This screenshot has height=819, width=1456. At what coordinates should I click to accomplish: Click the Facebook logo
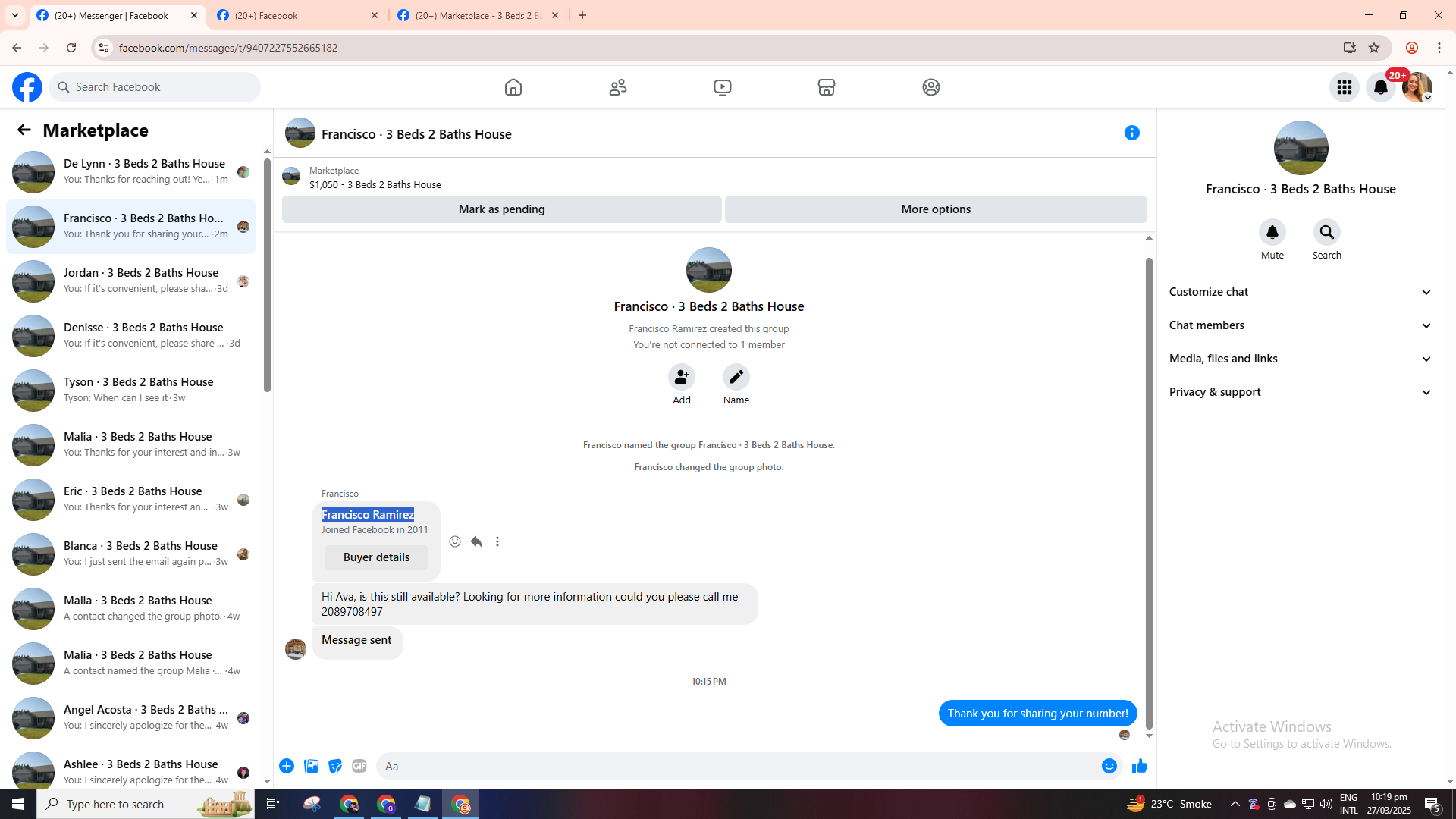tap(27, 87)
